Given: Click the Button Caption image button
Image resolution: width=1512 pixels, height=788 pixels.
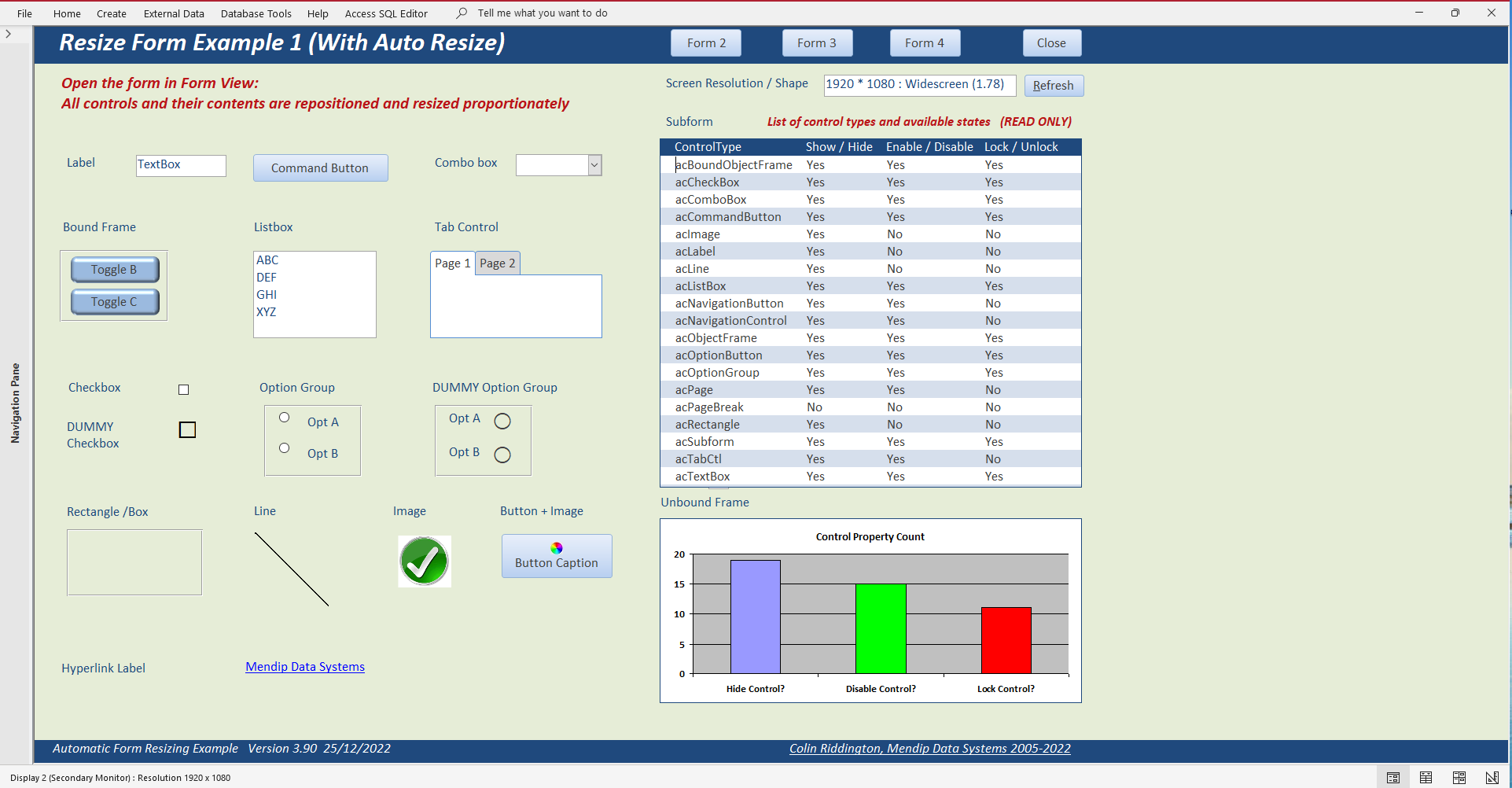Looking at the screenshot, I should [x=557, y=556].
